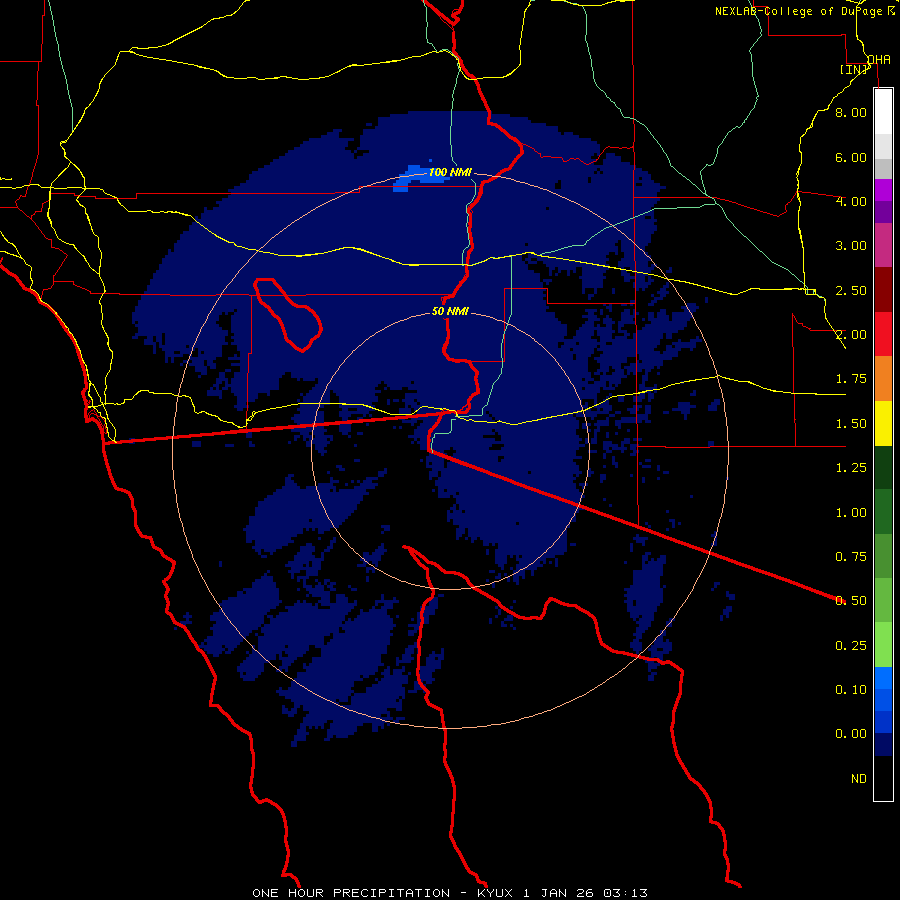900x900 pixels.
Task: Click the OHA product label
Action: [879, 60]
